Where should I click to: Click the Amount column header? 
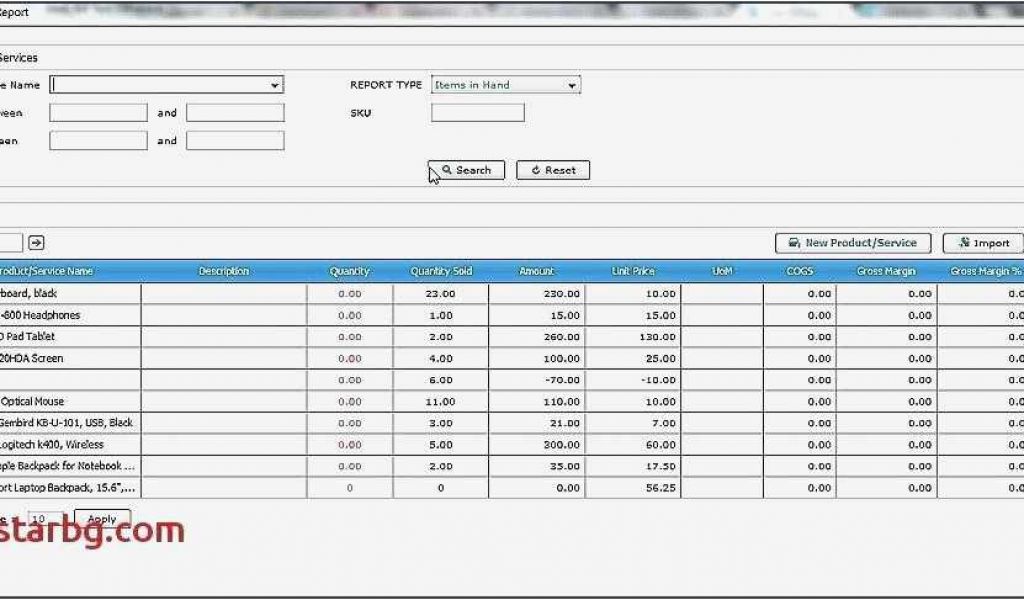(537, 271)
